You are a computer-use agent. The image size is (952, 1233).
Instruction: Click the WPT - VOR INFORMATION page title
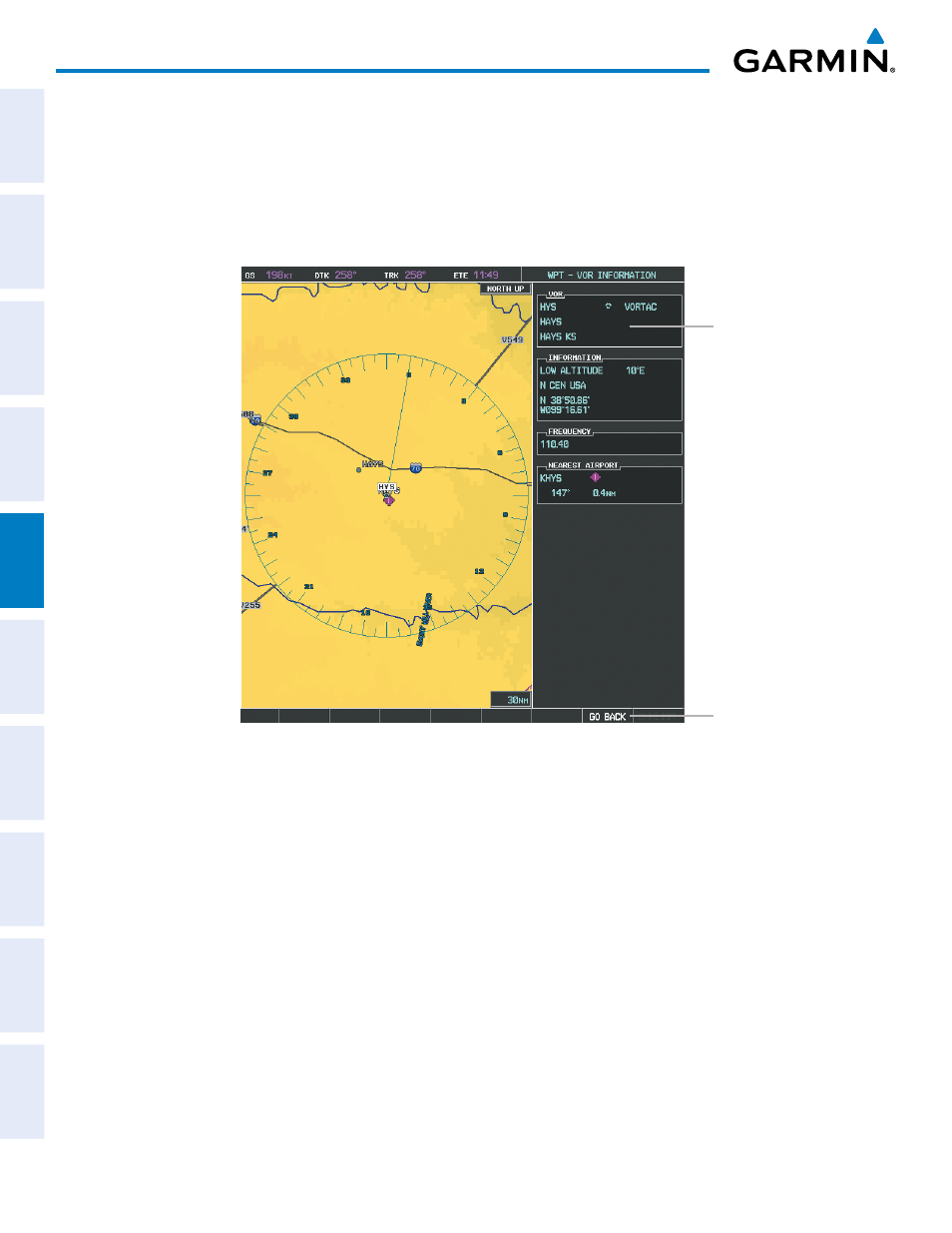(602, 276)
